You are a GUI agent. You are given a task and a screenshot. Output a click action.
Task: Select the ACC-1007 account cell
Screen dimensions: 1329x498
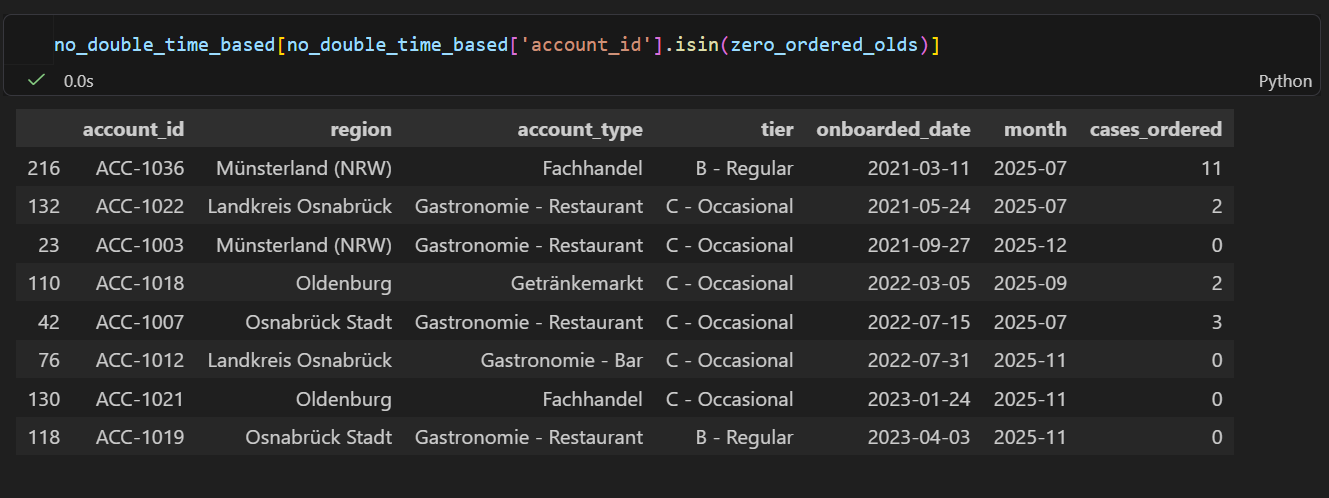(140, 322)
